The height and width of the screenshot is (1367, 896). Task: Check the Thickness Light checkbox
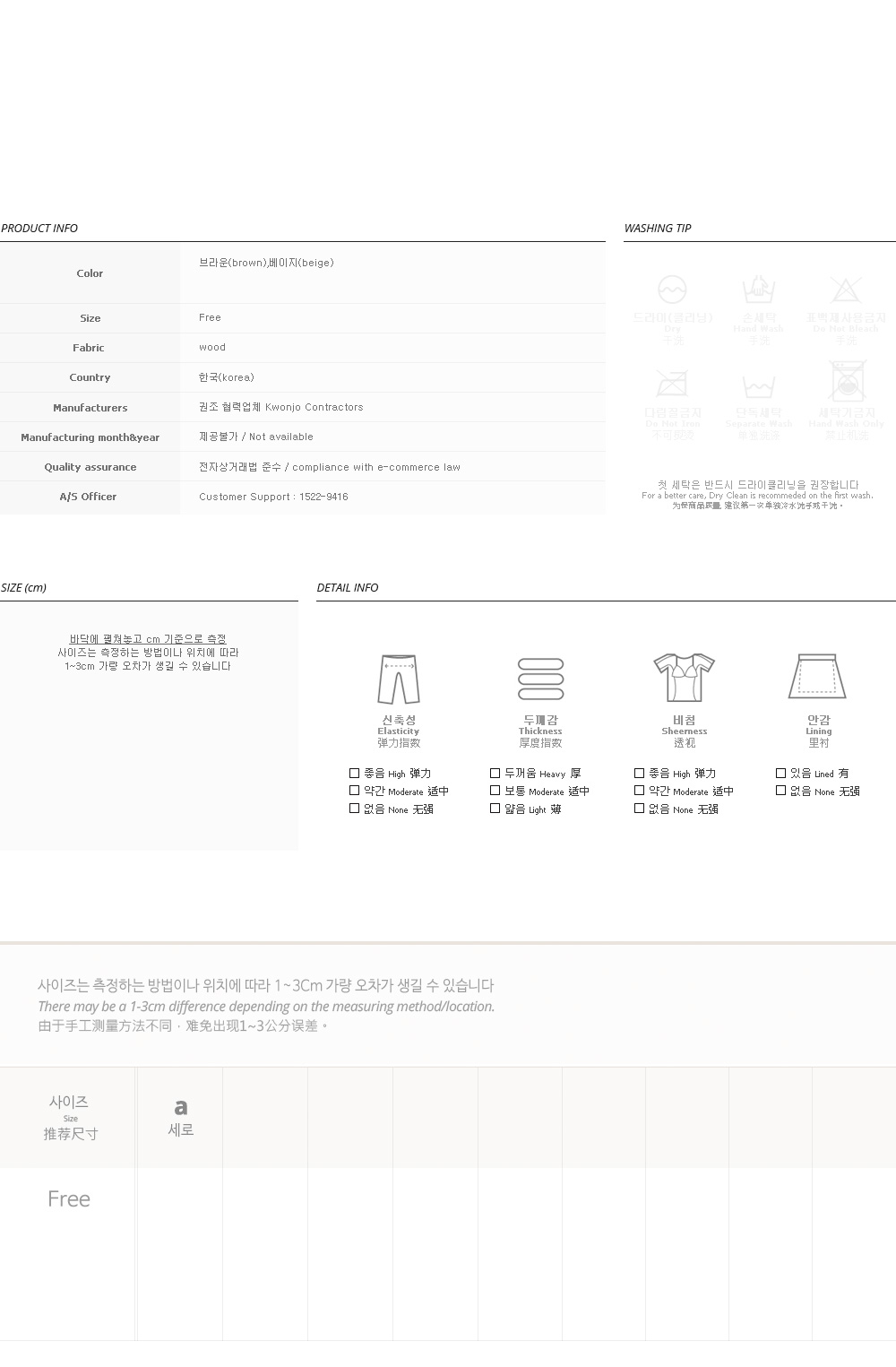(495, 809)
